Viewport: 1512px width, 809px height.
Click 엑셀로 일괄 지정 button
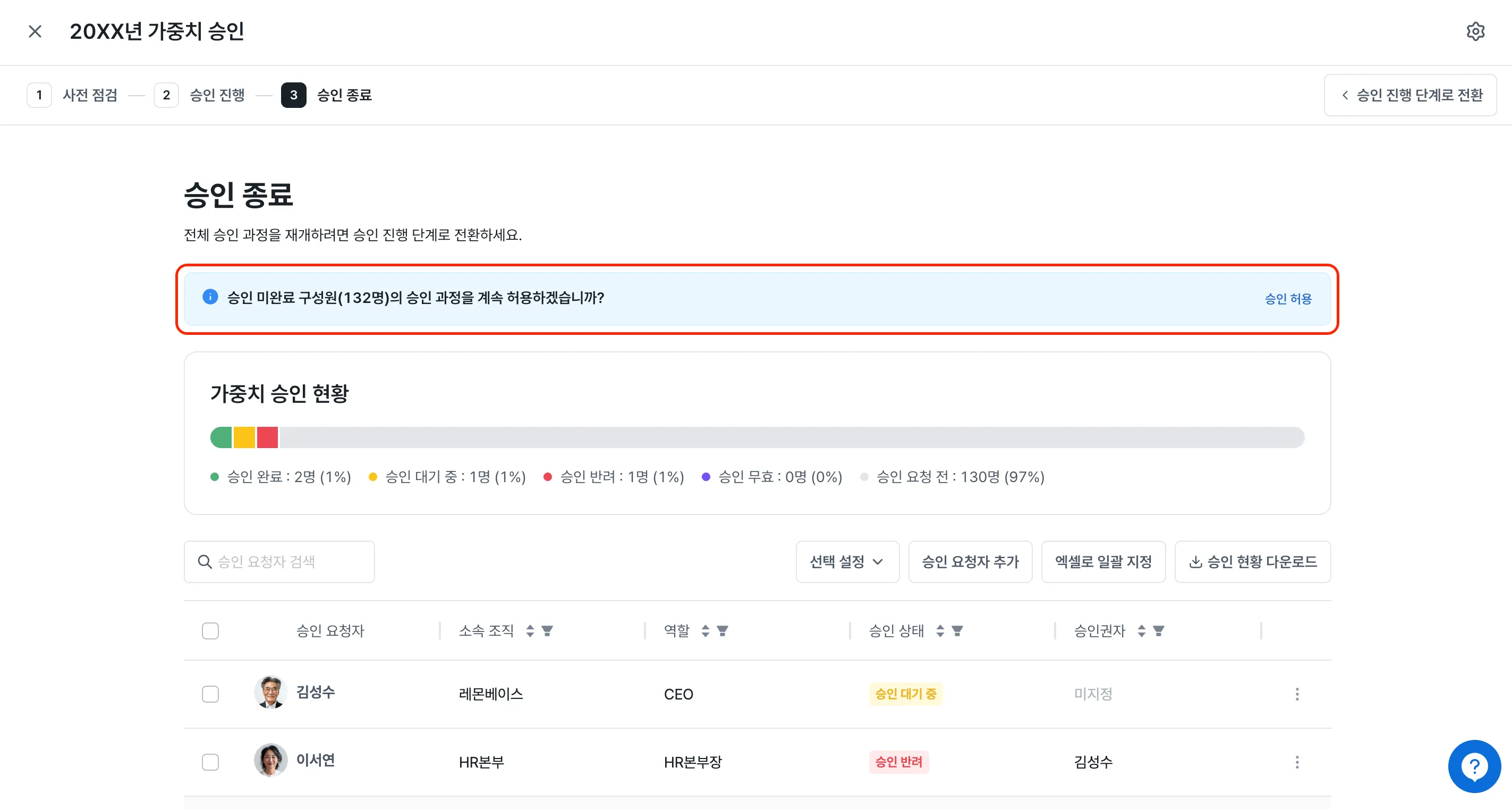1103,562
